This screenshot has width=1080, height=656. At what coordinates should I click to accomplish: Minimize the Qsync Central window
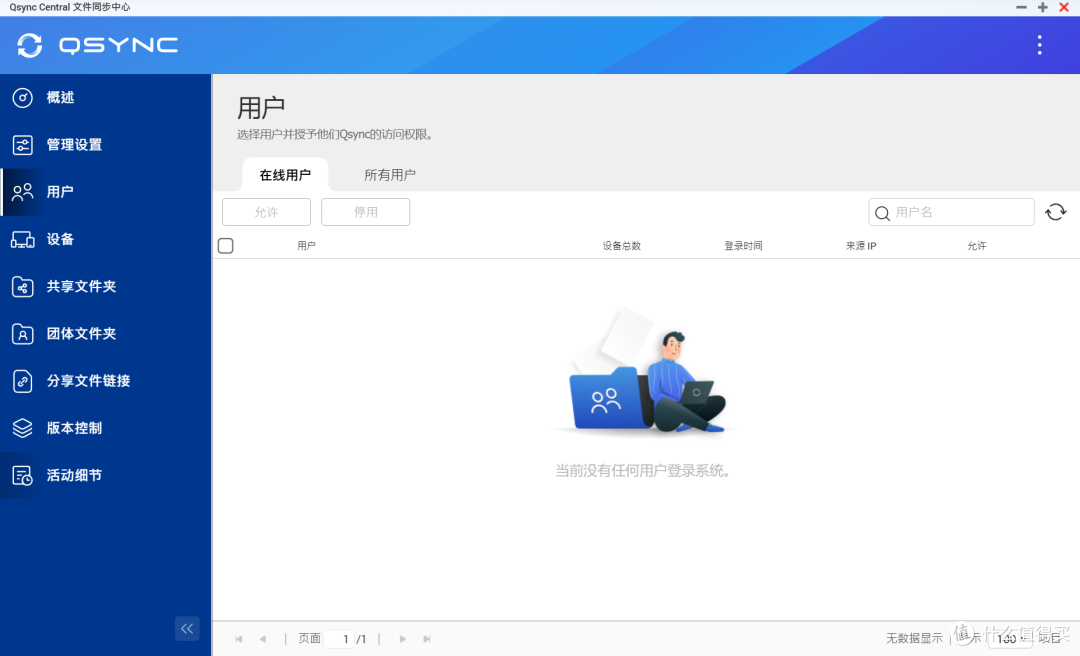(1021, 7)
